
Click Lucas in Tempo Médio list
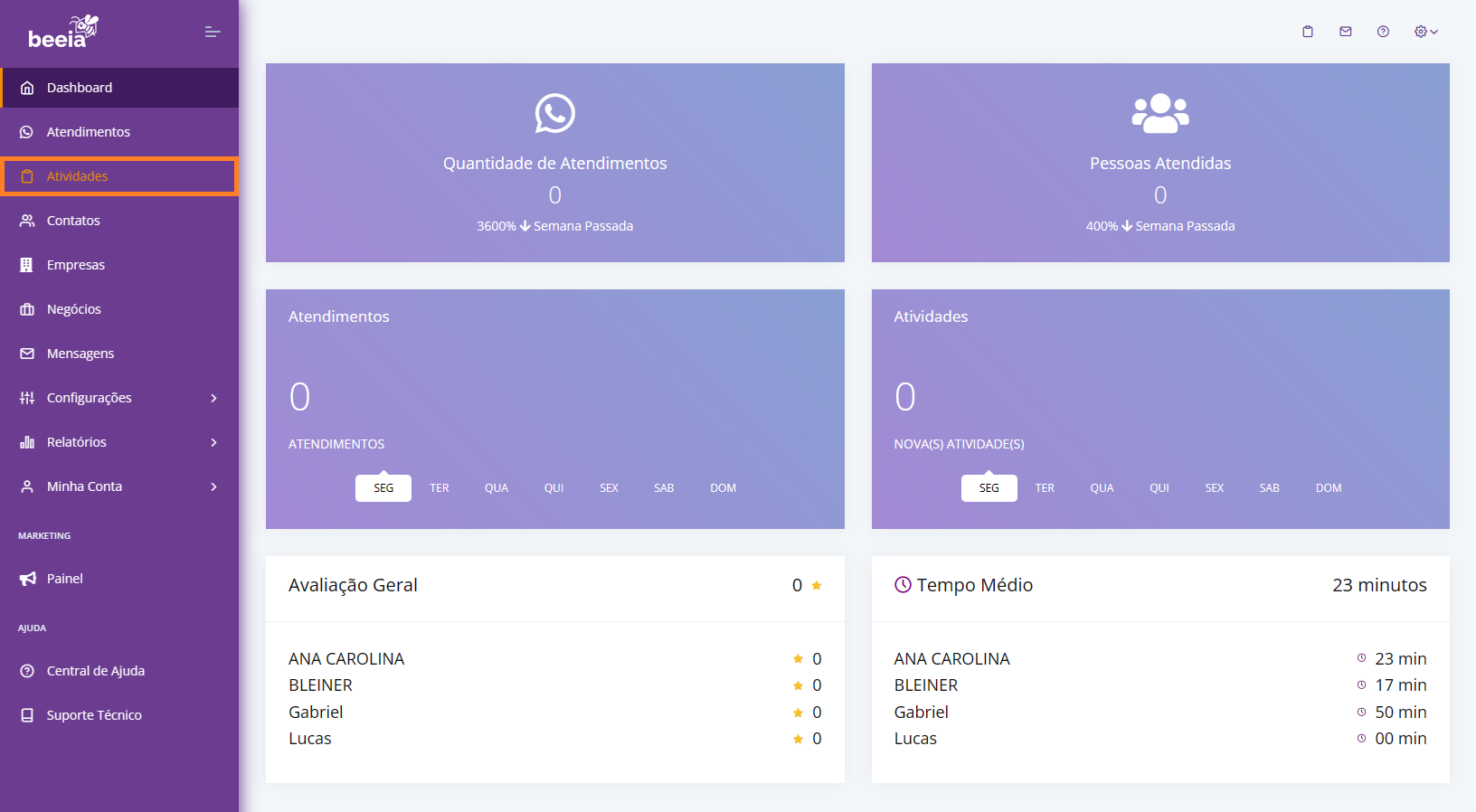pos(915,739)
